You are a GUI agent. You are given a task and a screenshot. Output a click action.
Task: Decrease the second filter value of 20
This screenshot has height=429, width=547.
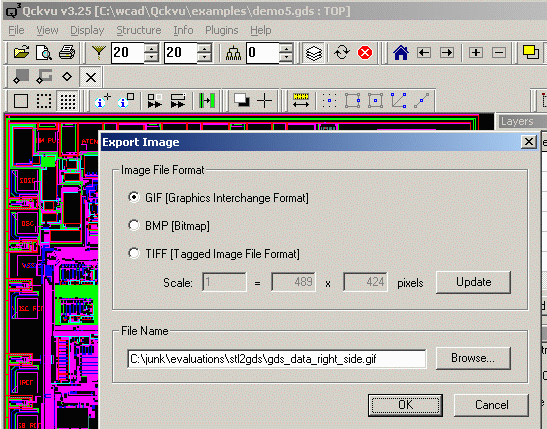(204, 58)
